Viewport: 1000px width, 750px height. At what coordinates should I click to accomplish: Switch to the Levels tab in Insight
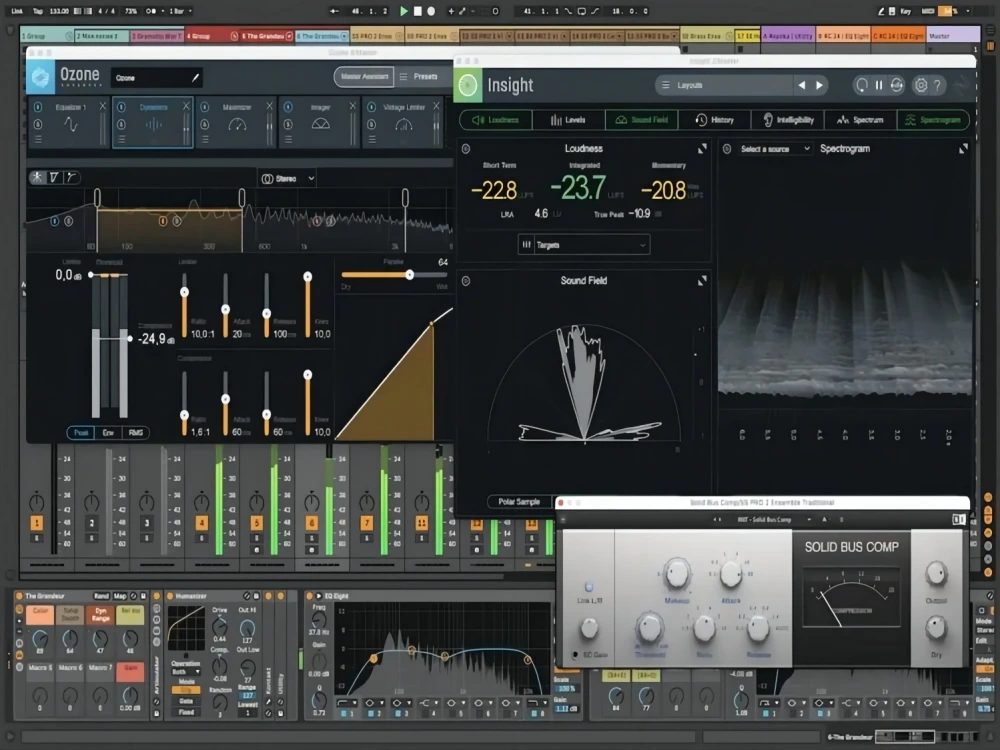pyautogui.click(x=568, y=120)
